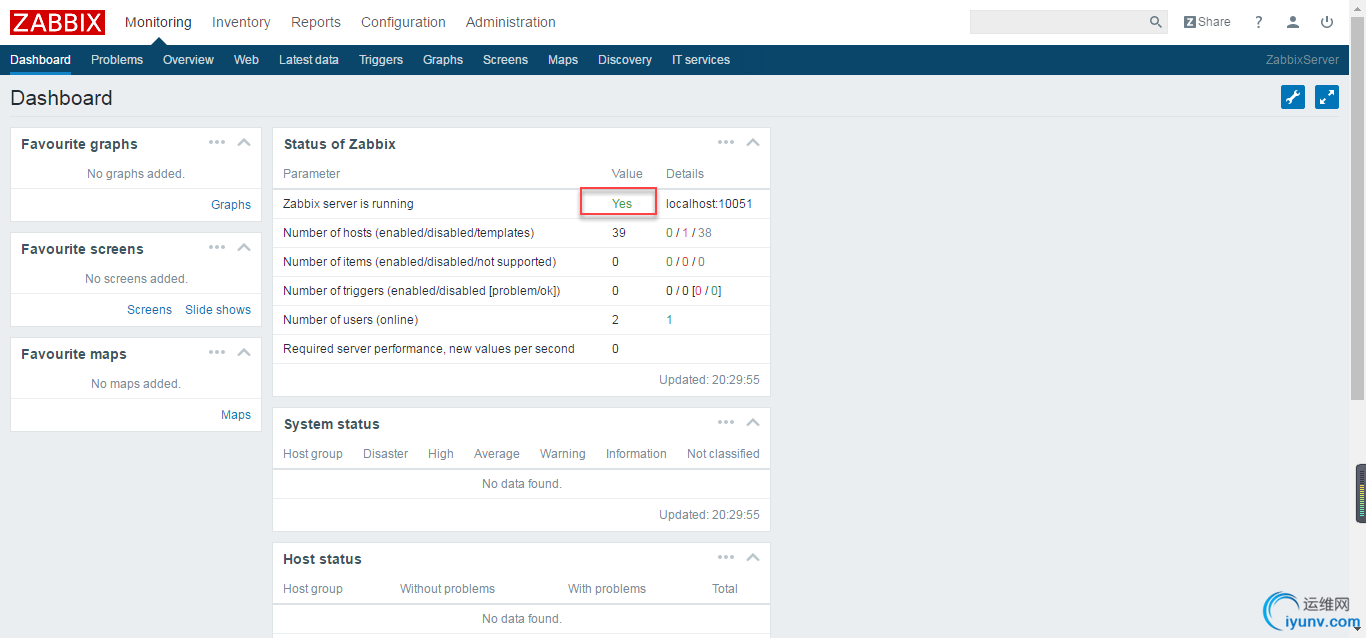Viewport: 1366px width, 638px height.
Task: Click Not classified column header
Action: point(723,454)
